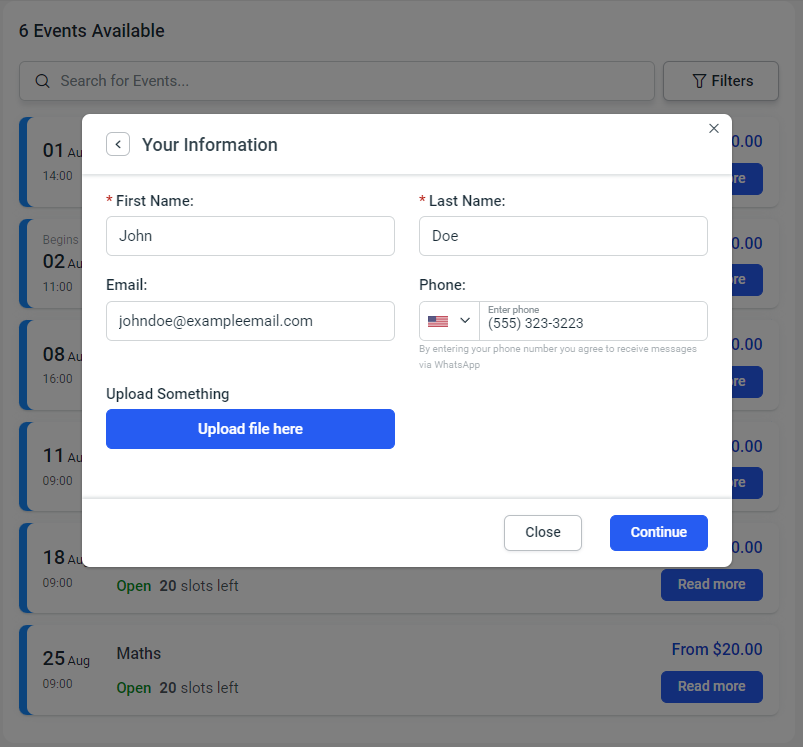Viewport: 803px width, 747px height.
Task: Click the US flag icon in Phone field
Action: pyautogui.click(x=438, y=321)
